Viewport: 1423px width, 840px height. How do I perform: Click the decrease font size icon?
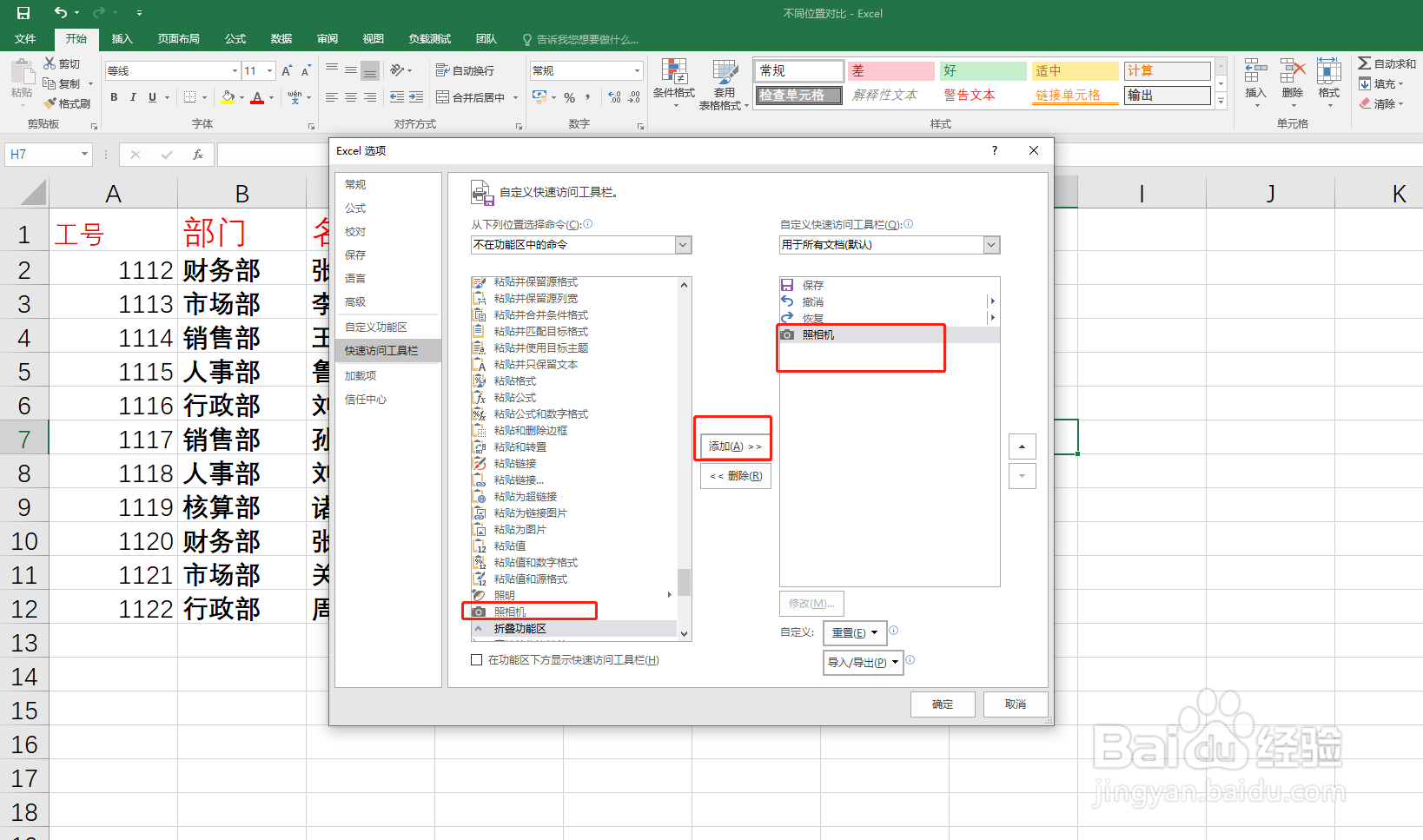pos(306,70)
